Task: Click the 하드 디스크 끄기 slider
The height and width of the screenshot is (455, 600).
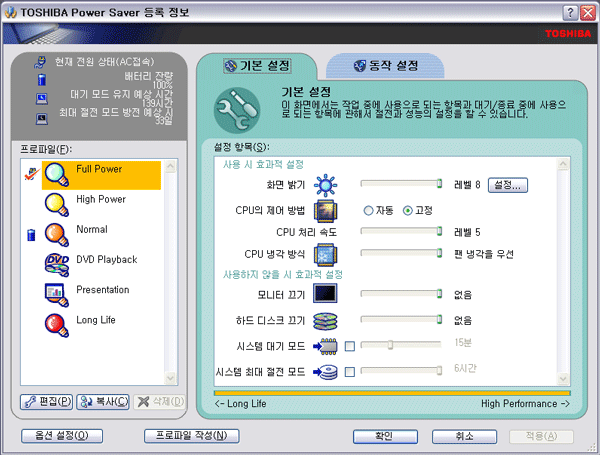Action: point(401,319)
